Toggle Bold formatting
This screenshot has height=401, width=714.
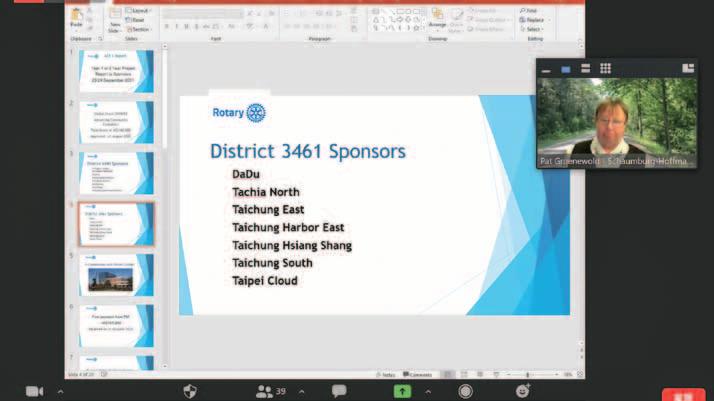[x=167, y=27]
